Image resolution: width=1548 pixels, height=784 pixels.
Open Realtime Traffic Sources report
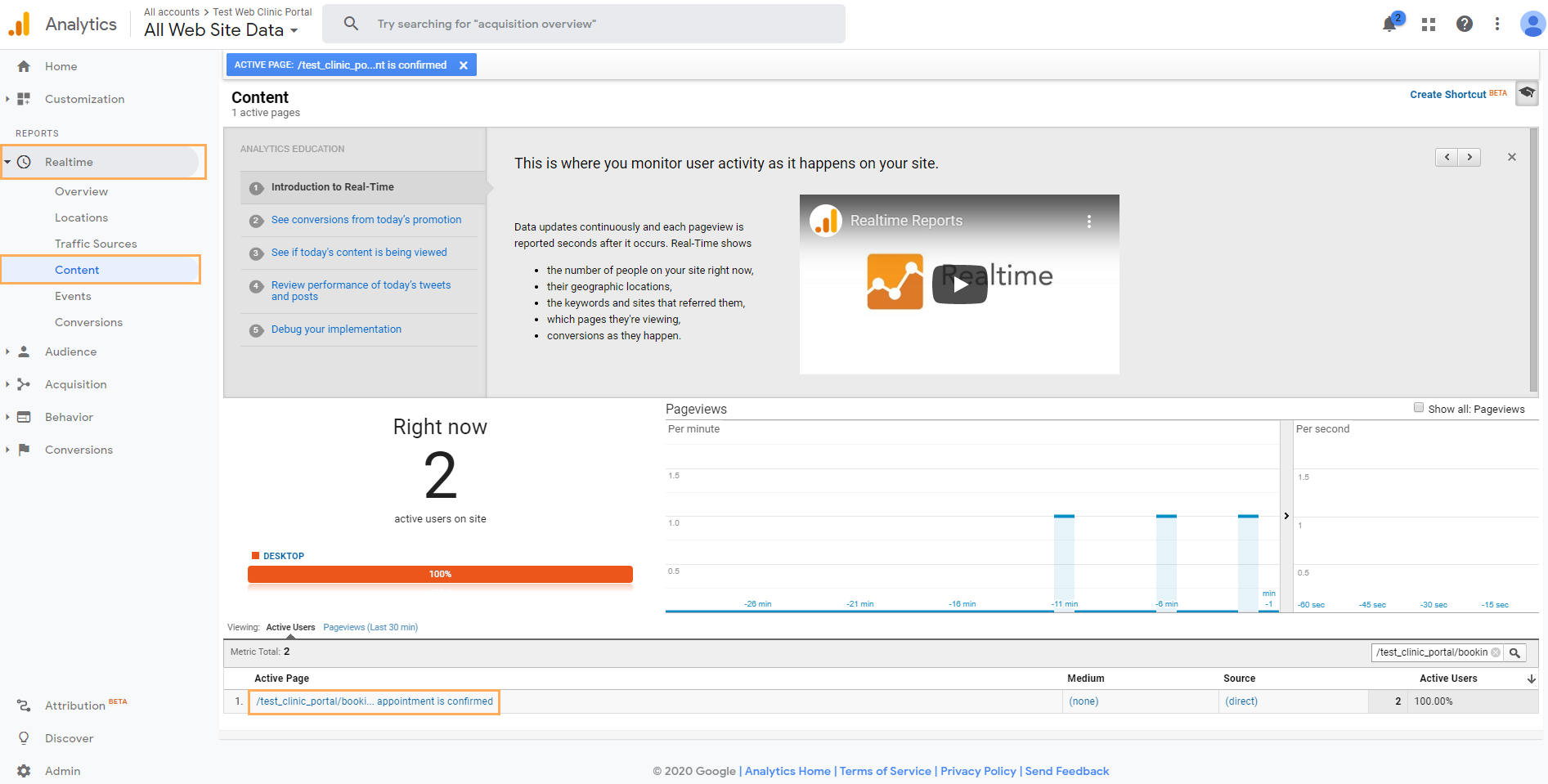click(96, 244)
